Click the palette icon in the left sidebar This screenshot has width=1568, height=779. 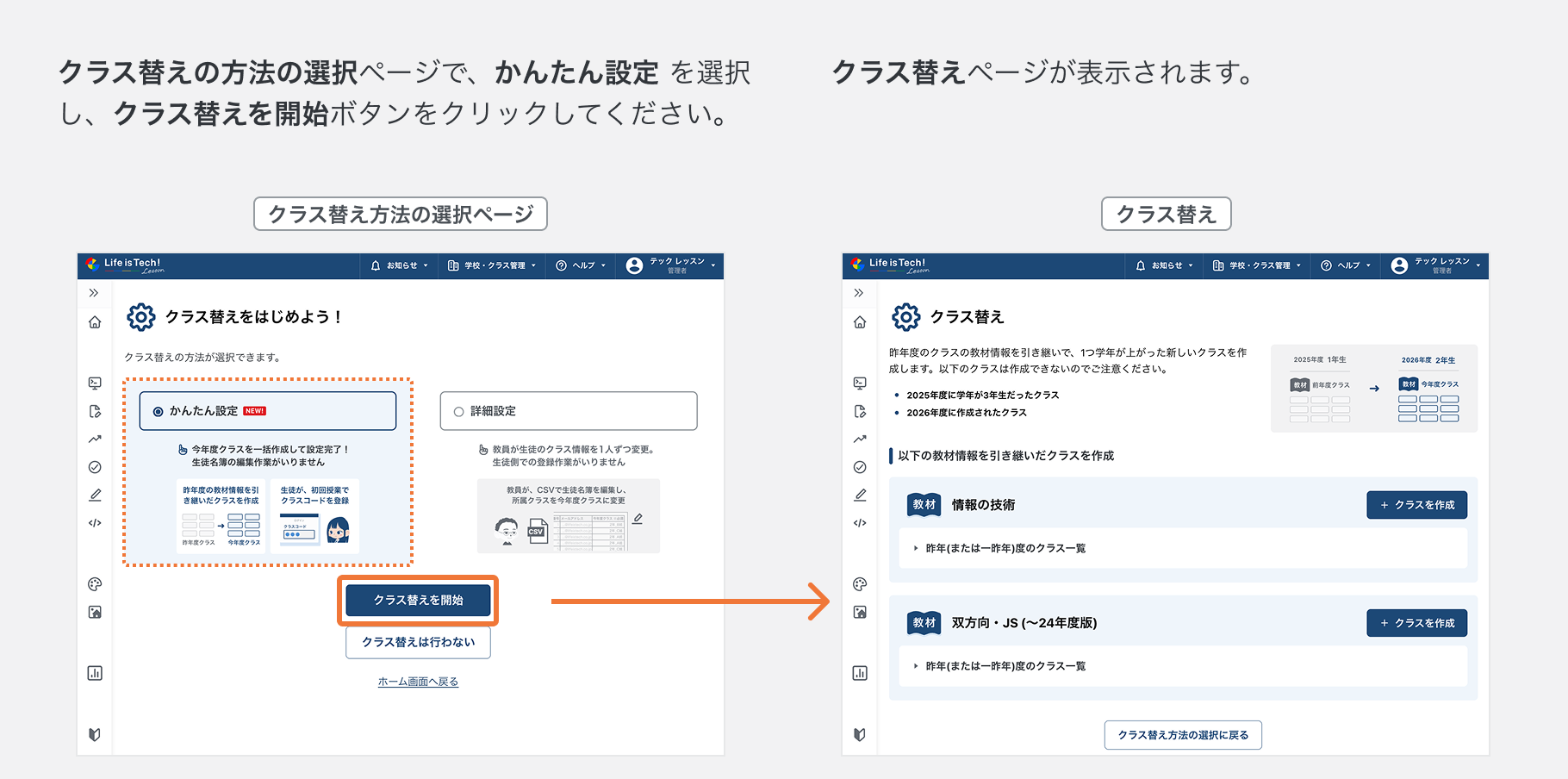[95, 584]
